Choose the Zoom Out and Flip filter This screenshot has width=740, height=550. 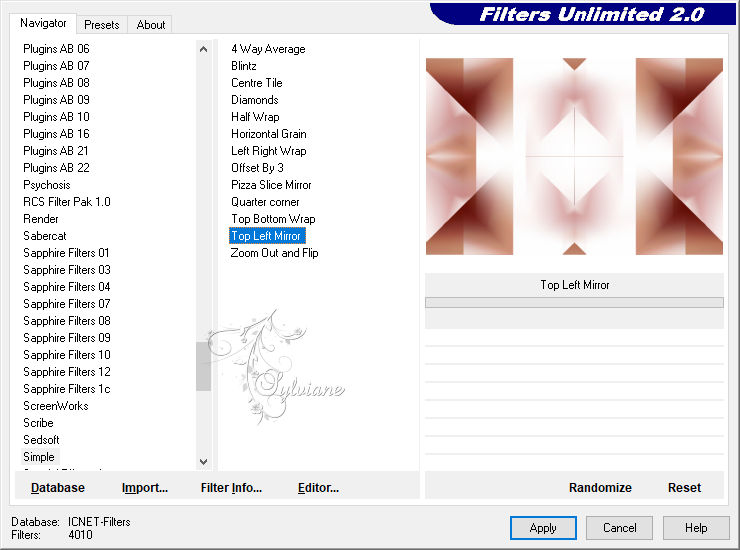pyautogui.click(x=274, y=253)
